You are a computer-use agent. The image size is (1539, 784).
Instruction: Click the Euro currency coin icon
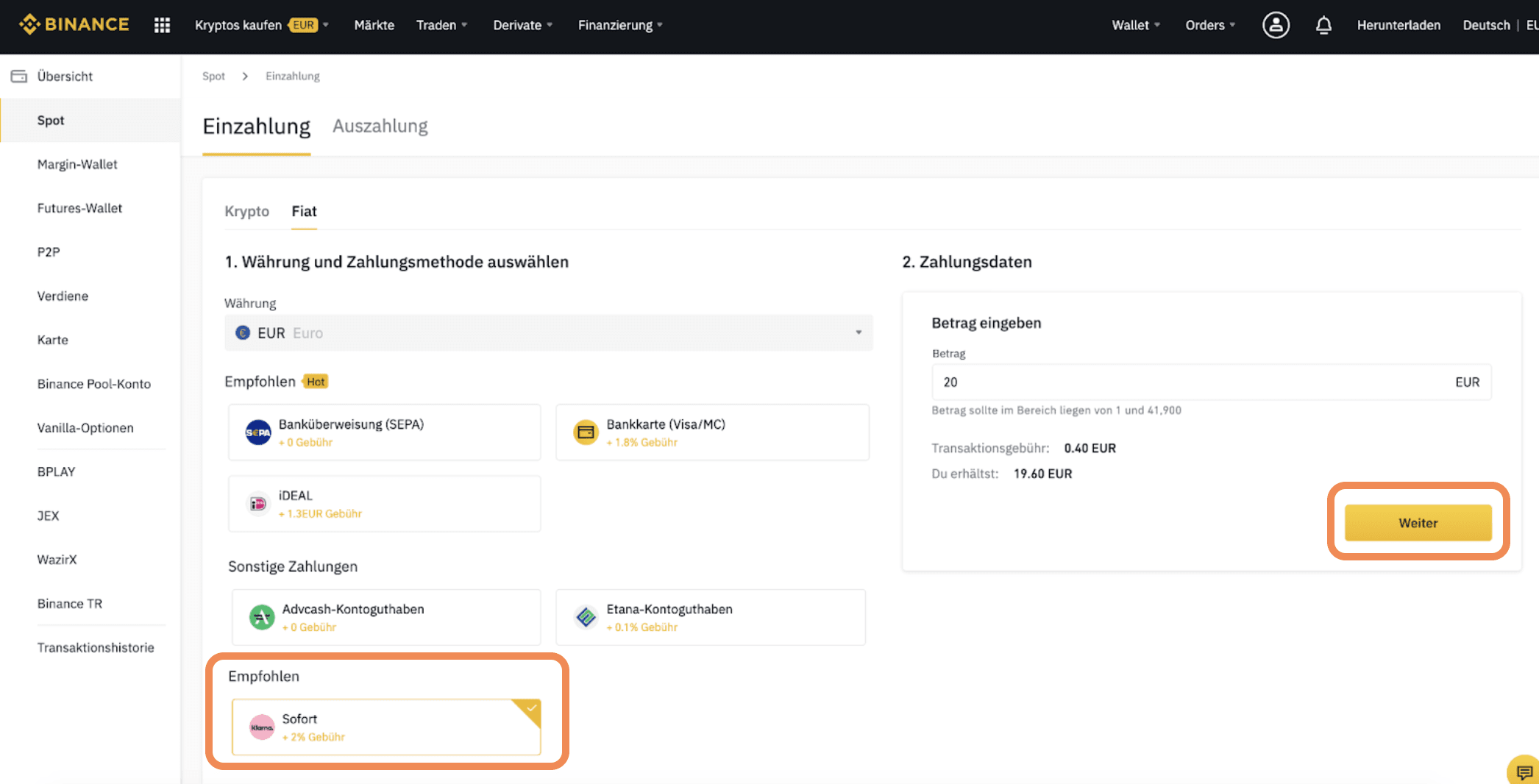(x=243, y=333)
